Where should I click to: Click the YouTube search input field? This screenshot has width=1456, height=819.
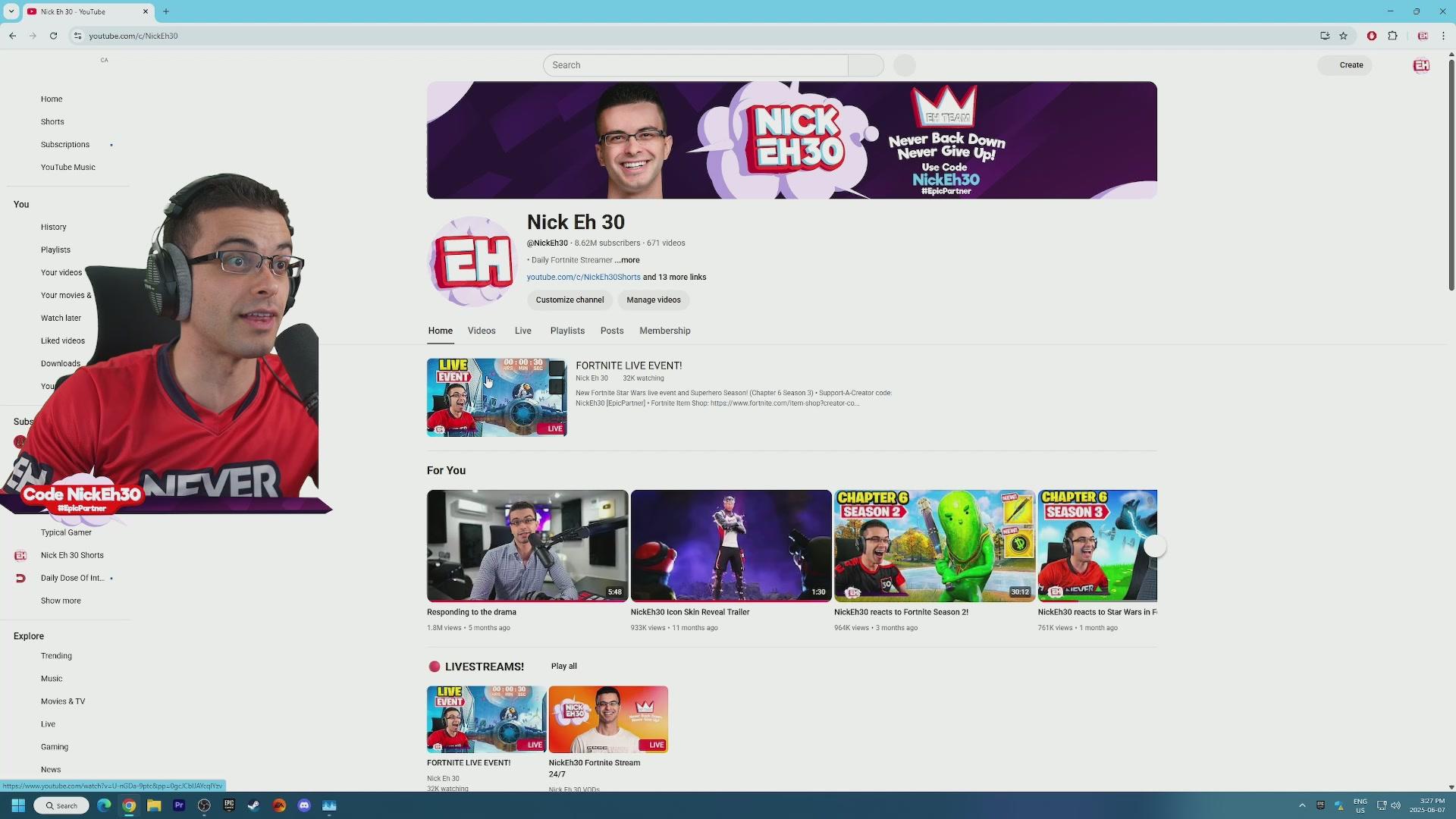point(695,65)
